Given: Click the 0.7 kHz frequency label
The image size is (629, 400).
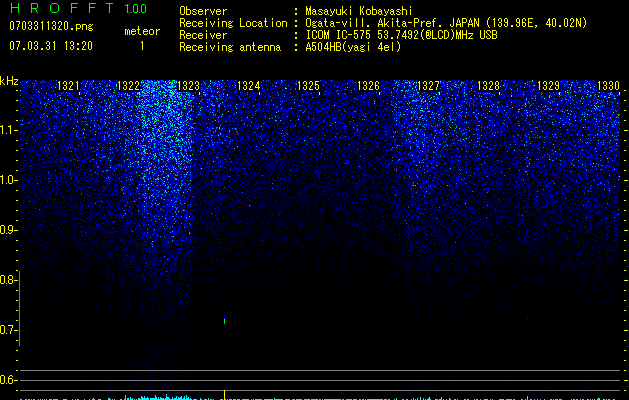Looking at the screenshot, I should click(8, 330).
